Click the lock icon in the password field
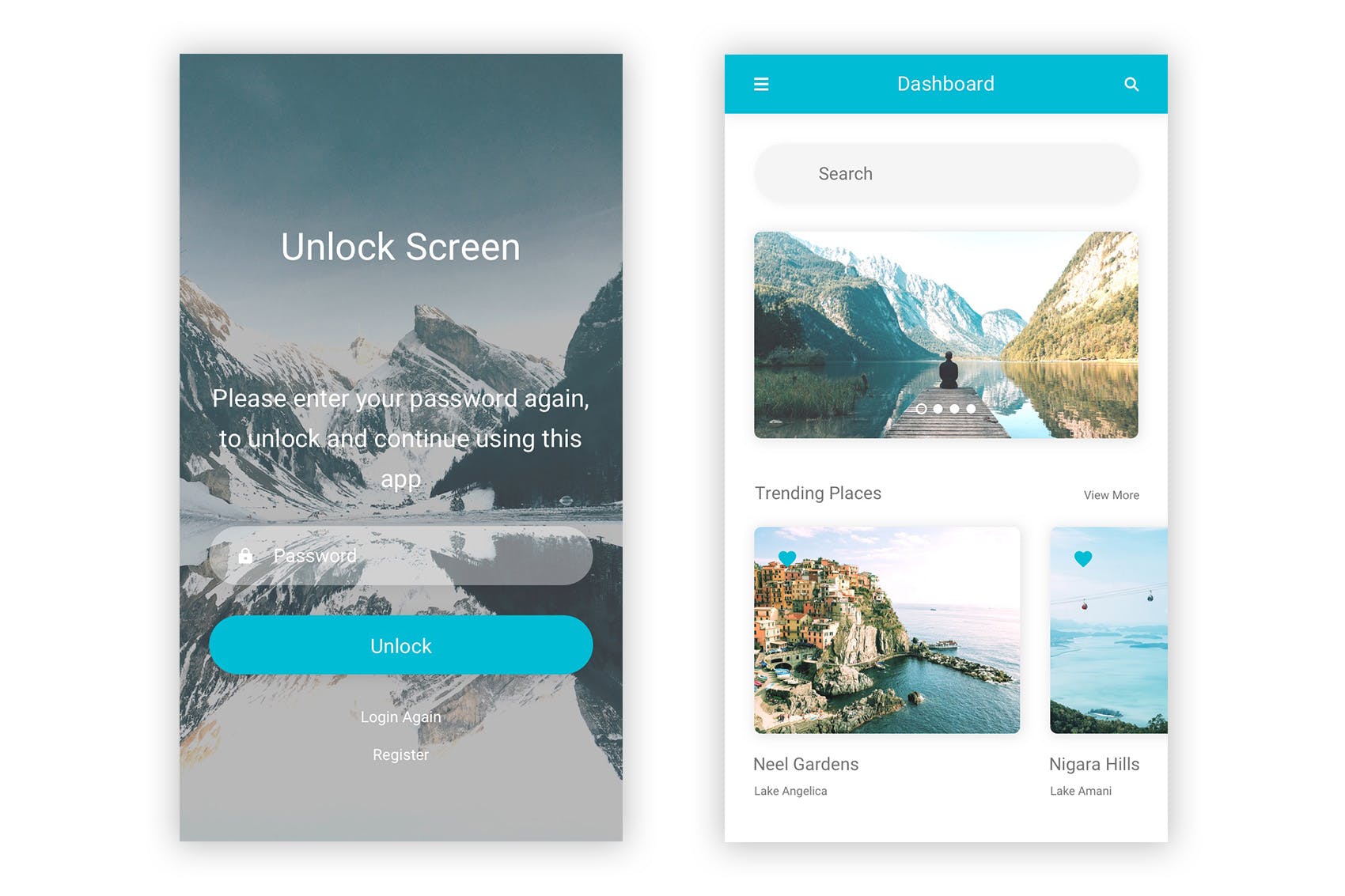 click(x=247, y=555)
